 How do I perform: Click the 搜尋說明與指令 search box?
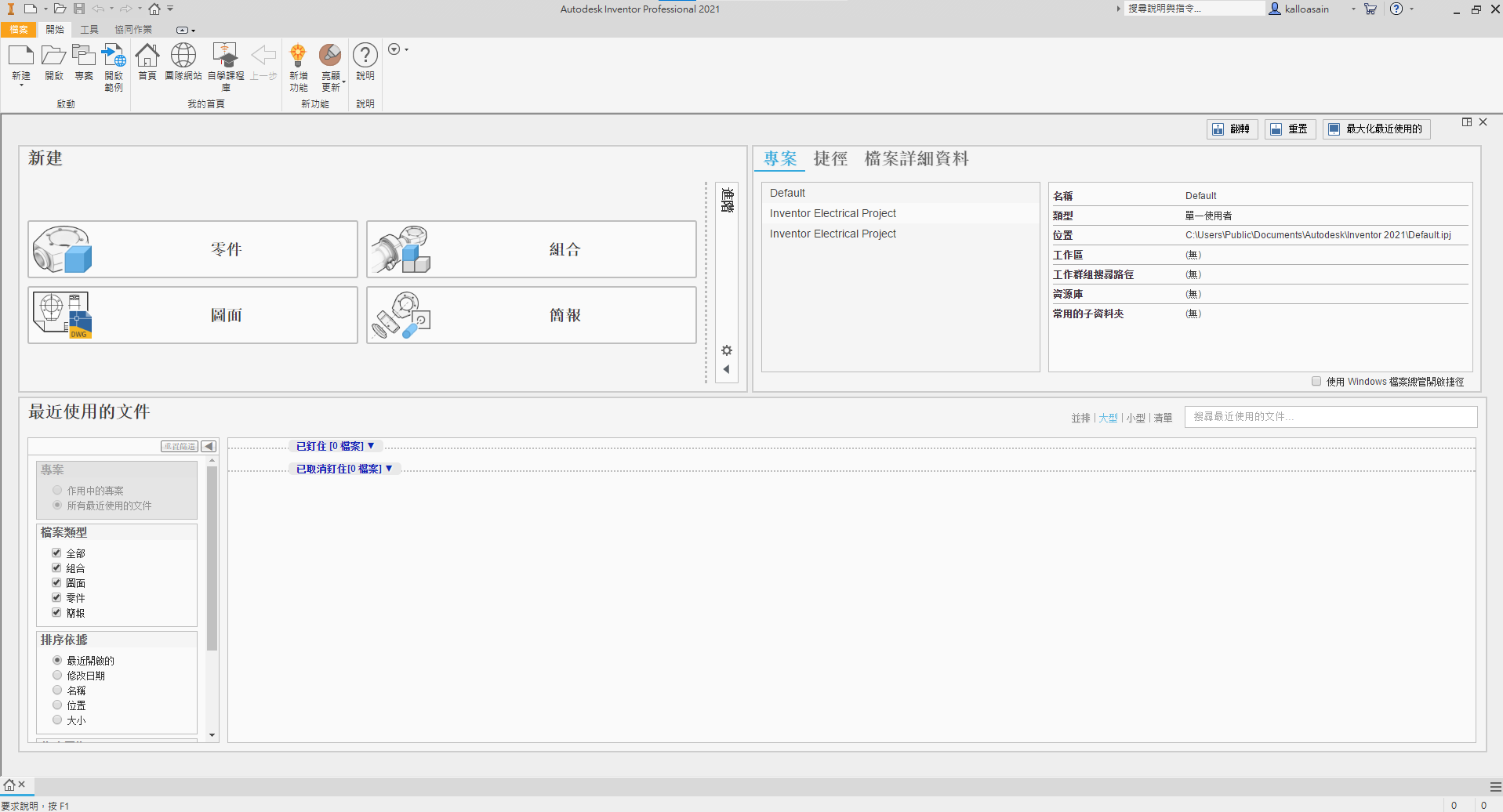click(x=1194, y=9)
